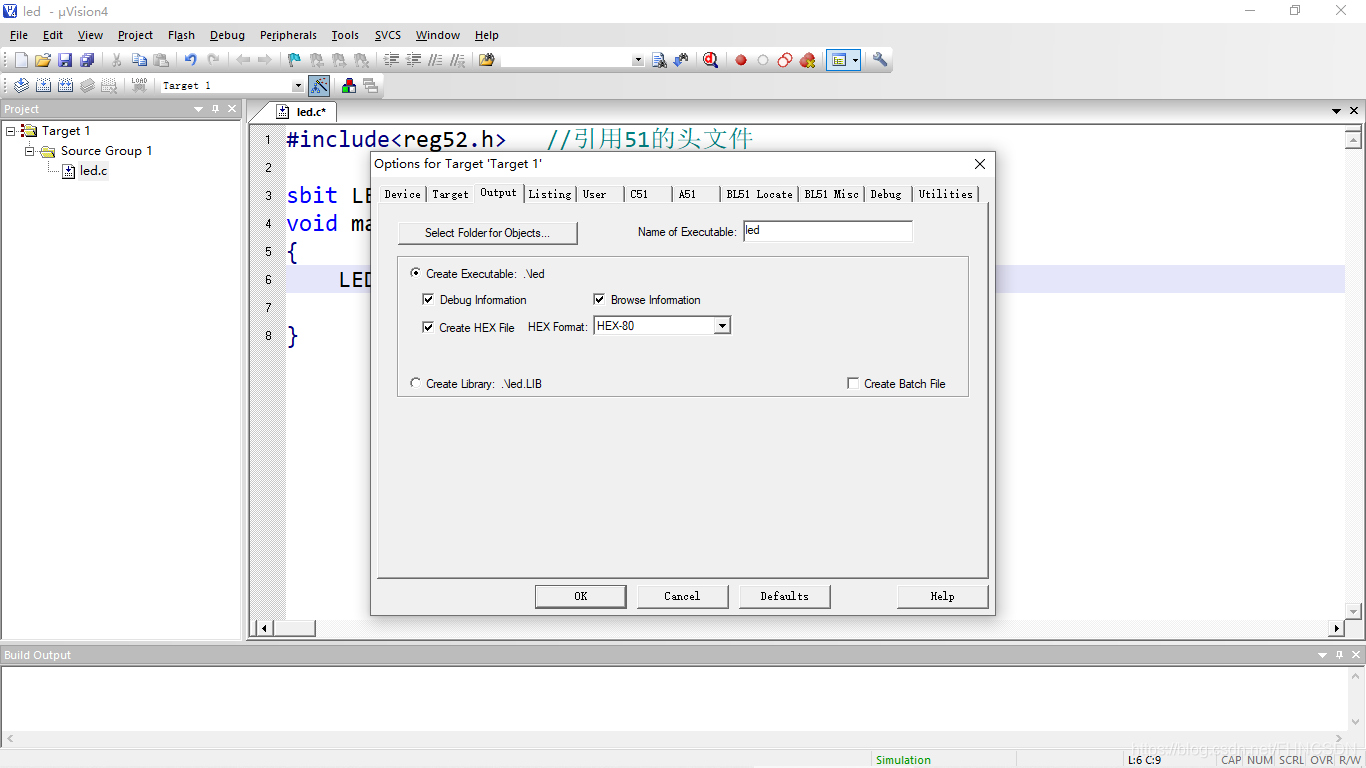Undo the last edit
Viewport: 1366px width, 768px height.
(190, 60)
